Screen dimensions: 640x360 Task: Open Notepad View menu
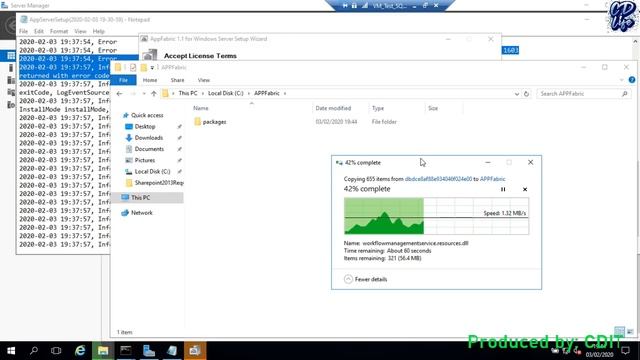click(80, 31)
